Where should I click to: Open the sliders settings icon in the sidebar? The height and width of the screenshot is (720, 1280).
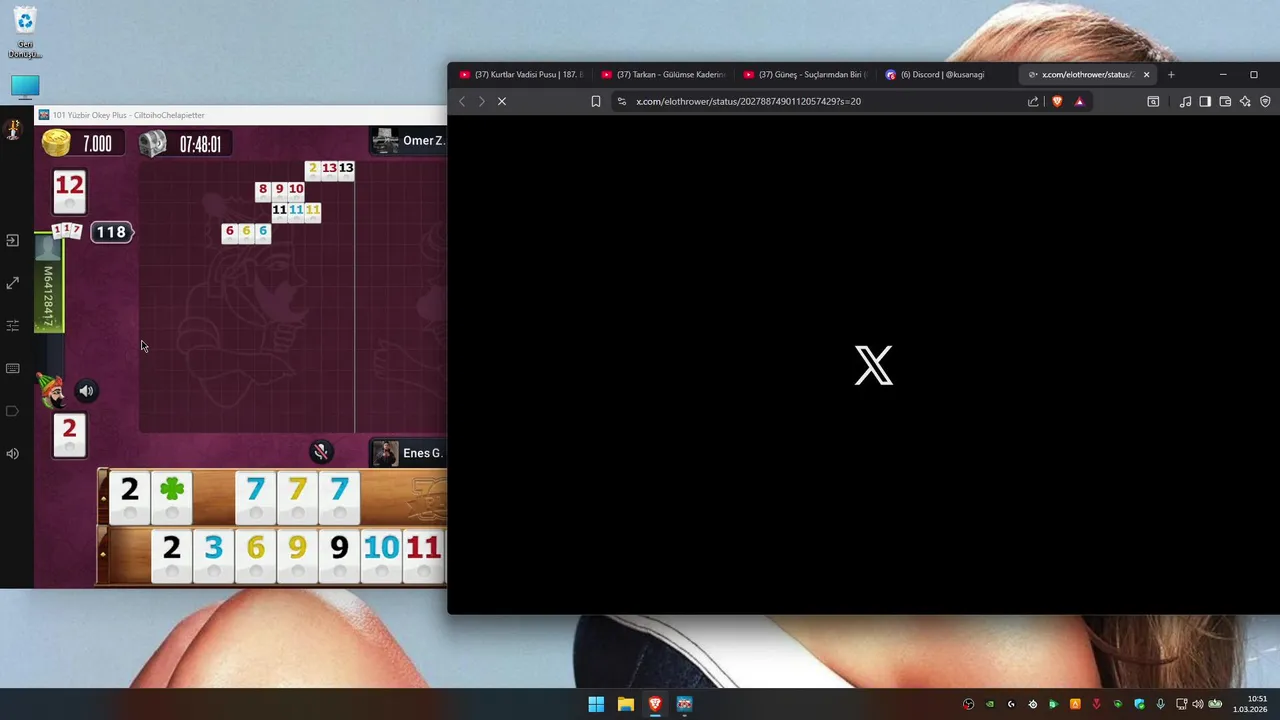coord(12,326)
